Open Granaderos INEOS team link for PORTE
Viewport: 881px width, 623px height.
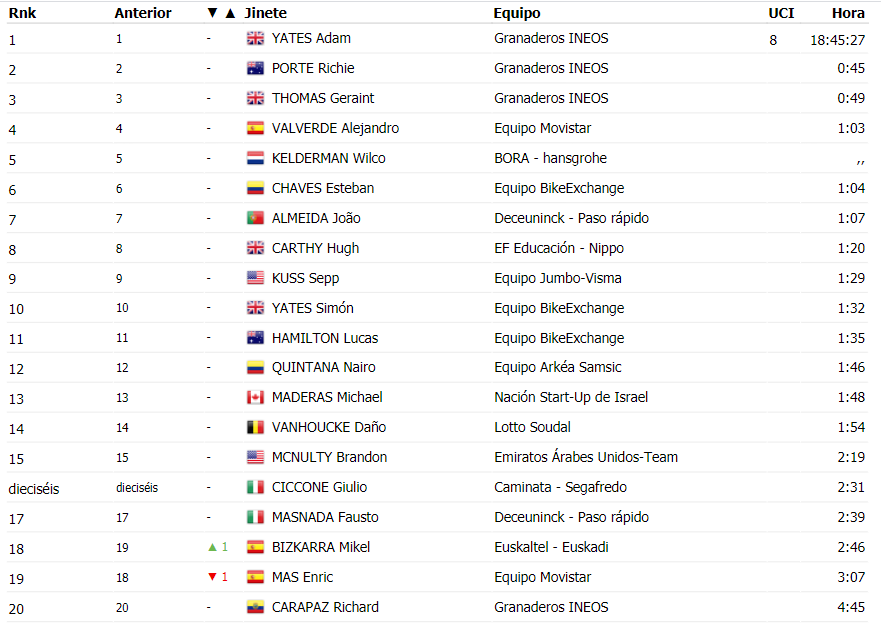(551, 69)
